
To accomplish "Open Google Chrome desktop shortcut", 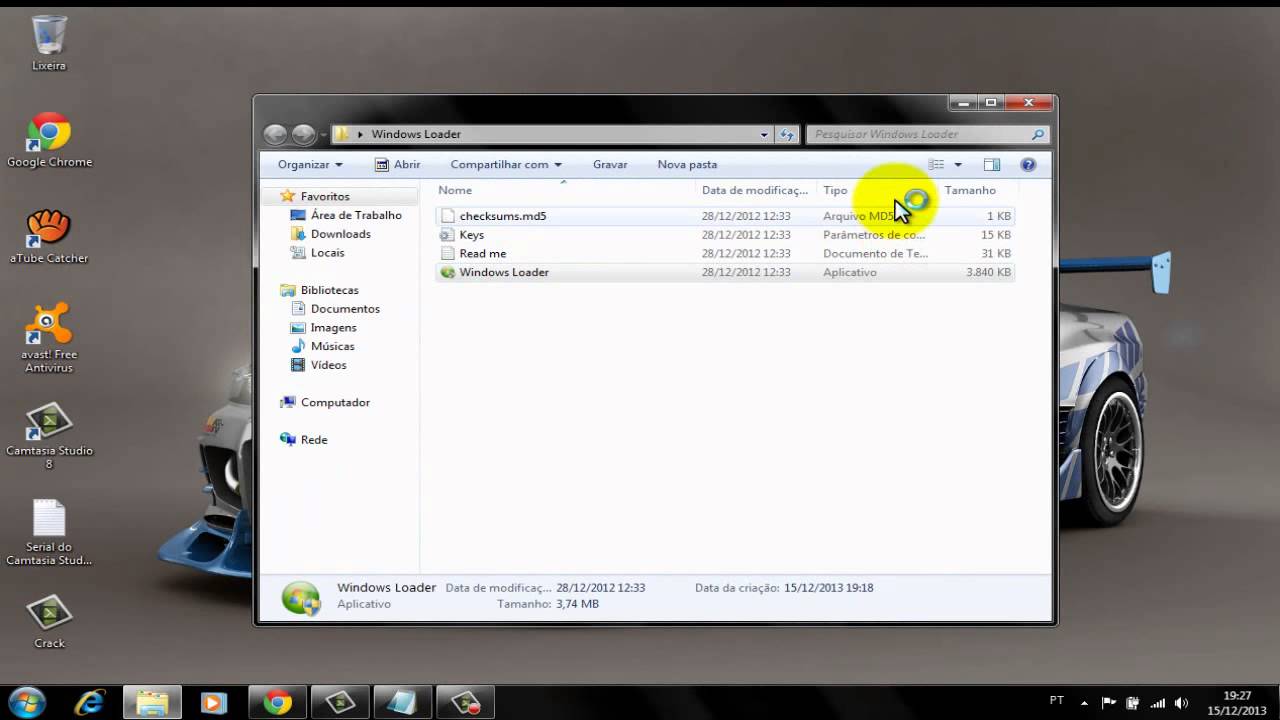I will click(x=49, y=140).
